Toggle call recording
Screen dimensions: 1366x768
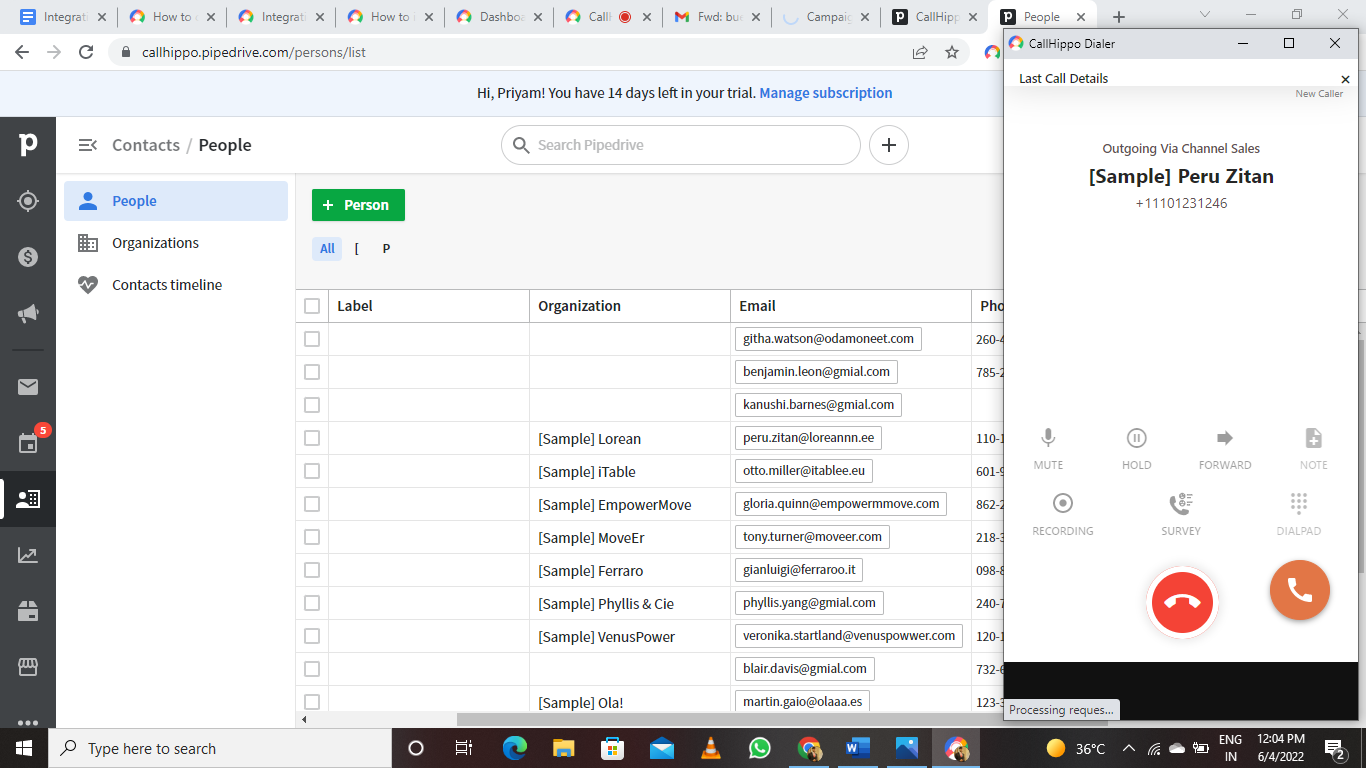(x=1063, y=514)
